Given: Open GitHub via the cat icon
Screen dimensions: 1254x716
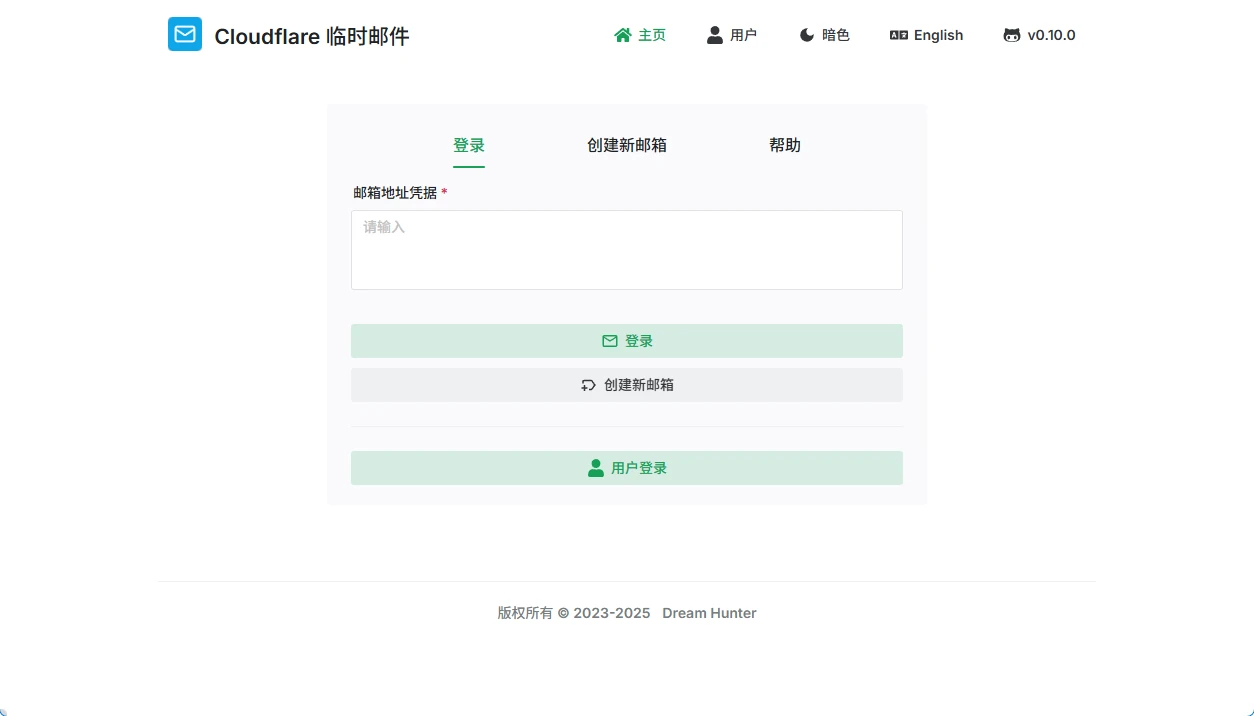Looking at the screenshot, I should (x=1012, y=35).
